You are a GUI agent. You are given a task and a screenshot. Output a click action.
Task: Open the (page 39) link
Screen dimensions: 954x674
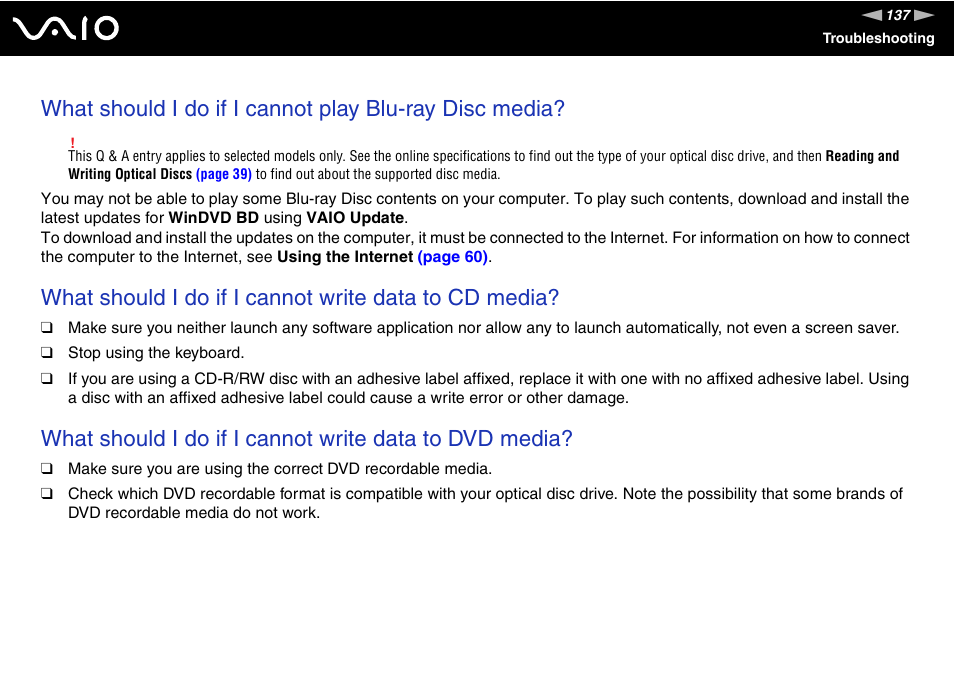click(224, 174)
